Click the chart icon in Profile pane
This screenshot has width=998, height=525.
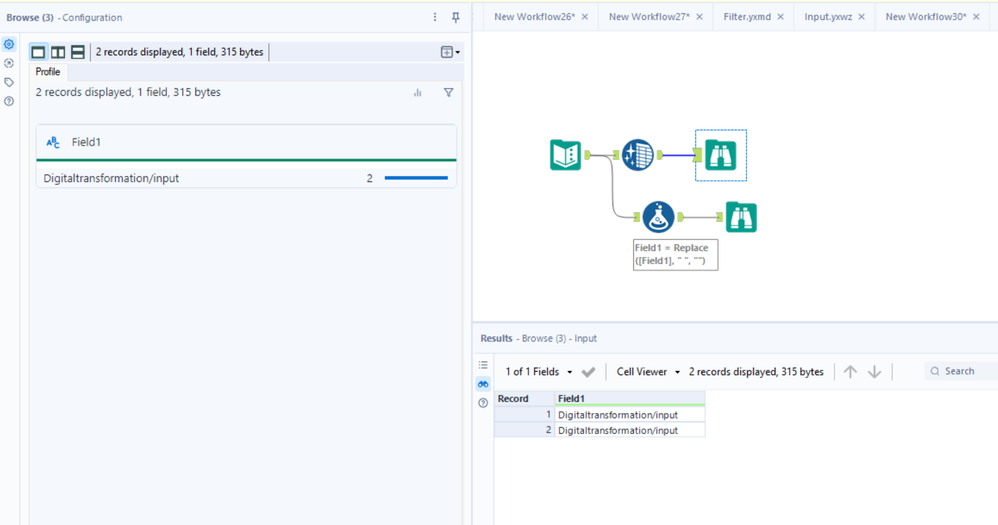tap(418, 93)
